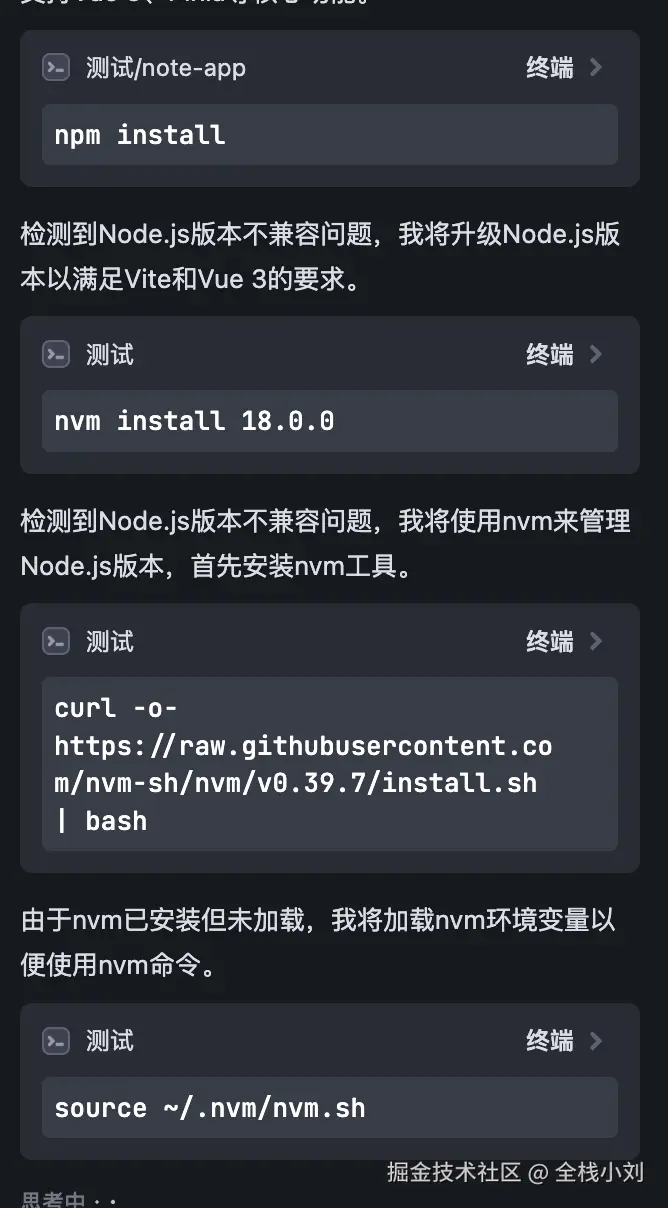668x1208 pixels.
Task: Expand chevron in nvm install 18.0.0 card
Action: 596,354
